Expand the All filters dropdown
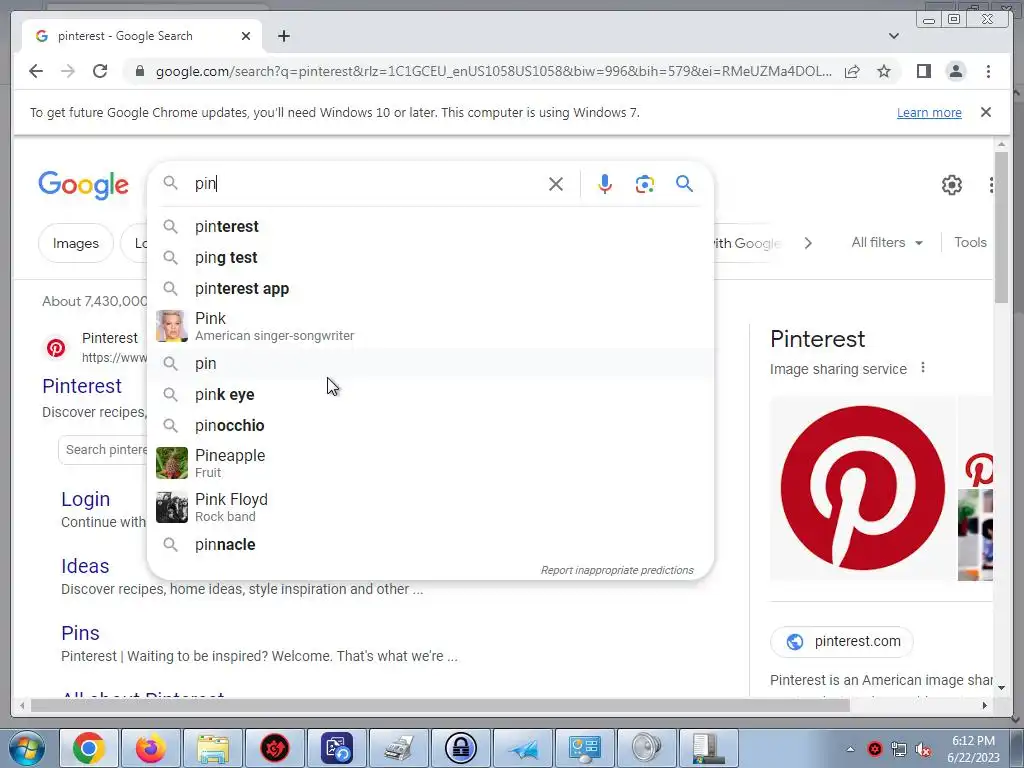The image size is (1024, 768). [x=886, y=242]
